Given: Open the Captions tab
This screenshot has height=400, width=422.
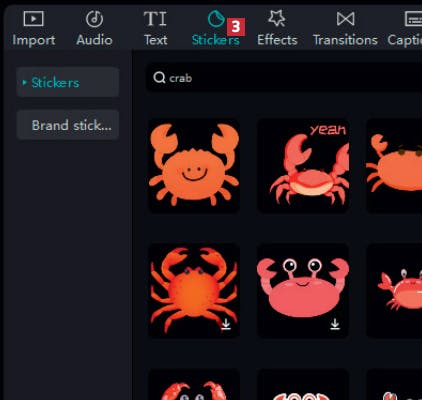Looking at the screenshot, I should [405, 28].
